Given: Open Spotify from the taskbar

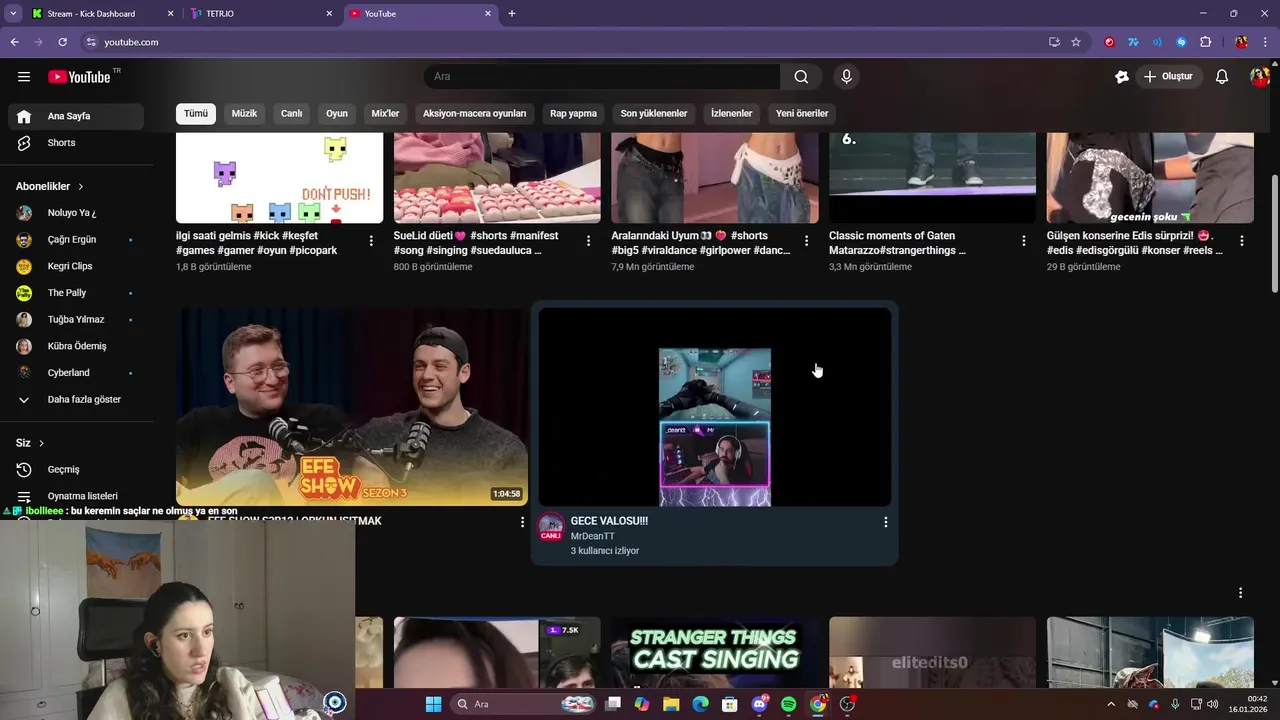Looking at the screenshot, I should 788,704.
